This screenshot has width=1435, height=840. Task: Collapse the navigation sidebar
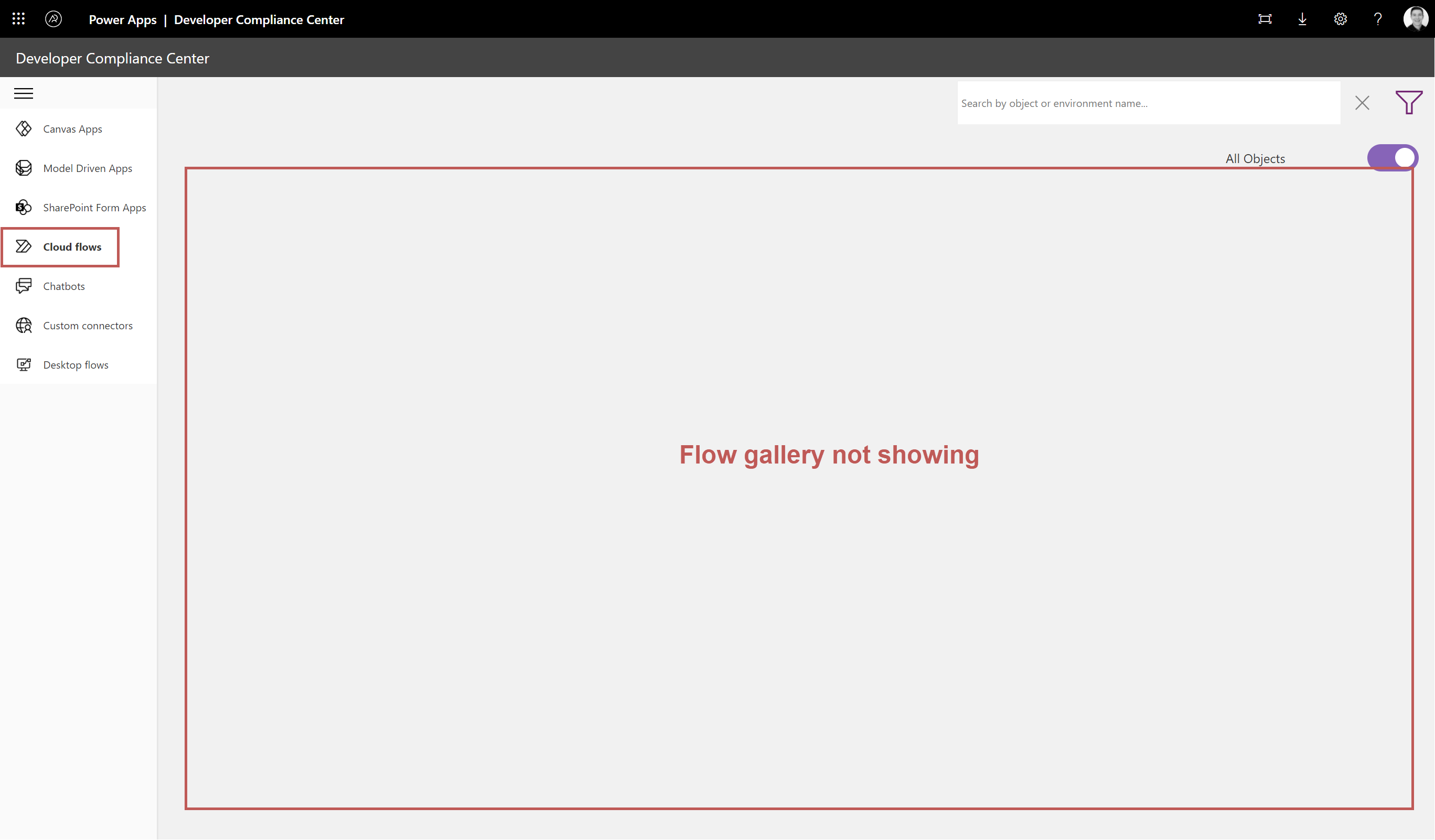coord(24,93)
